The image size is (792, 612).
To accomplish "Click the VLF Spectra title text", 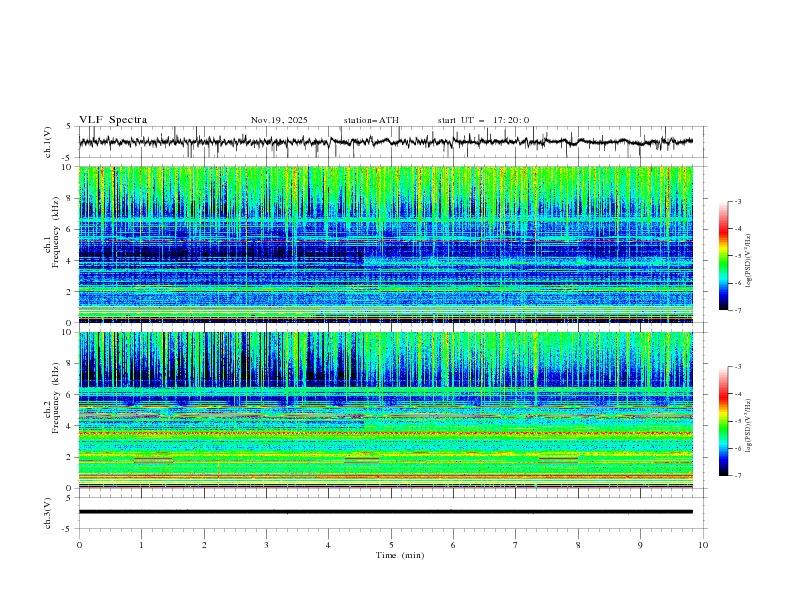I will [113, 120].
